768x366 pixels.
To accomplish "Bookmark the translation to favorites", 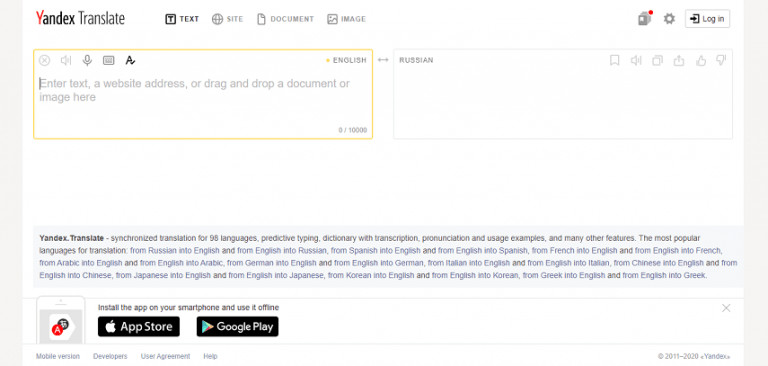I will (615, 60).
